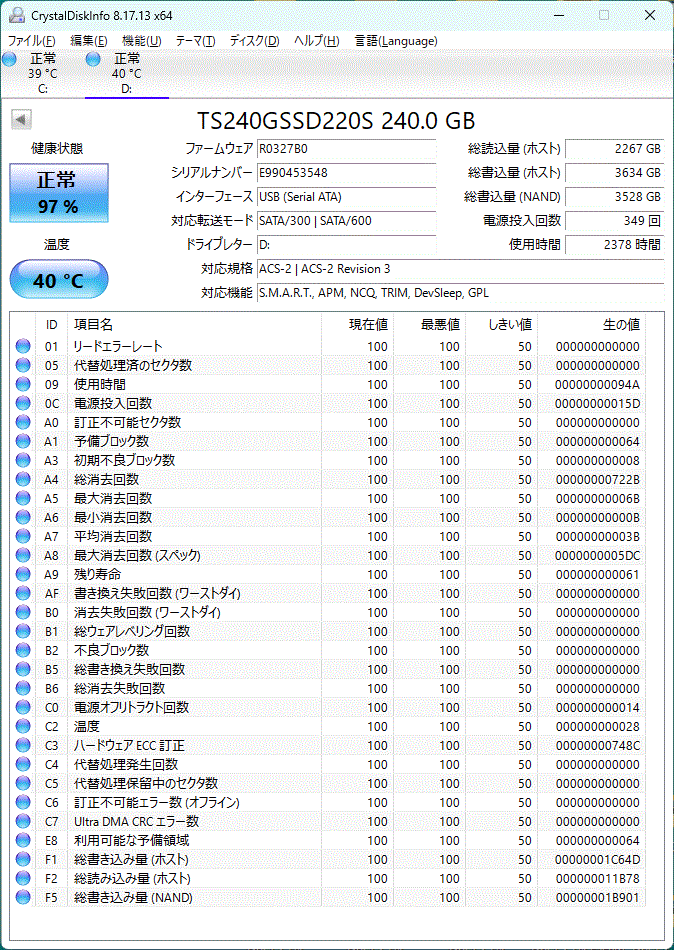Select the 書き換え失敗回数 (ワーストダイ) row name
The height and width of the screenshot is (950, 674).
tap(157, 594)
